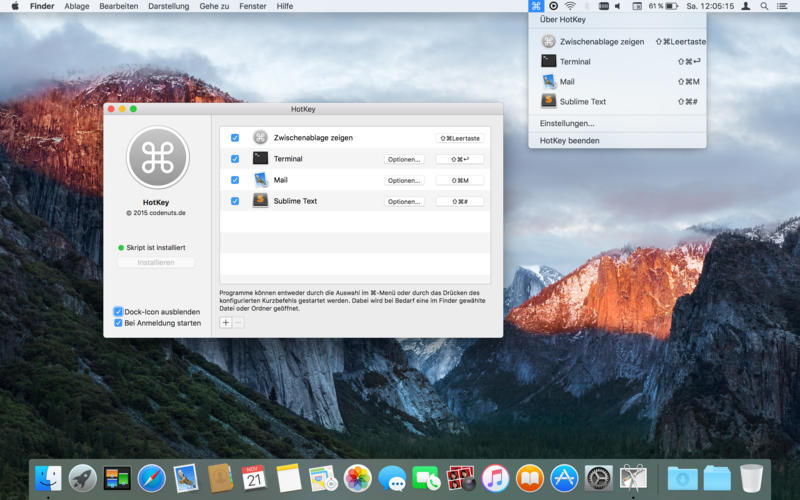
Task: Click the HotKey command icon in menu bar
Action: pyautogui.click(x=536, y=6)
